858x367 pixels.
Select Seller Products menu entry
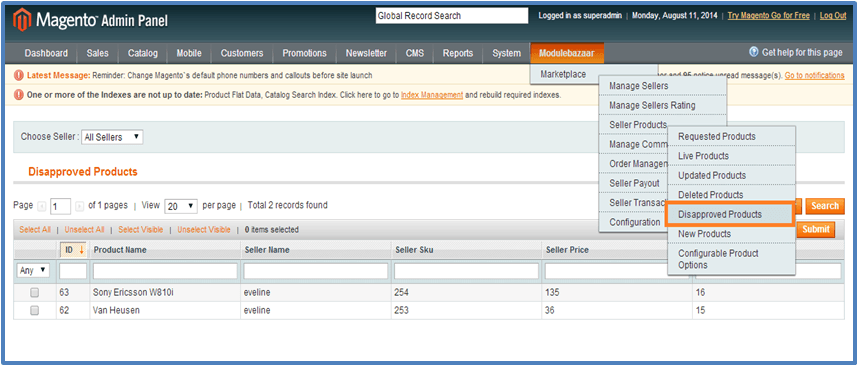pyautogui.click(x=638, y=125)
